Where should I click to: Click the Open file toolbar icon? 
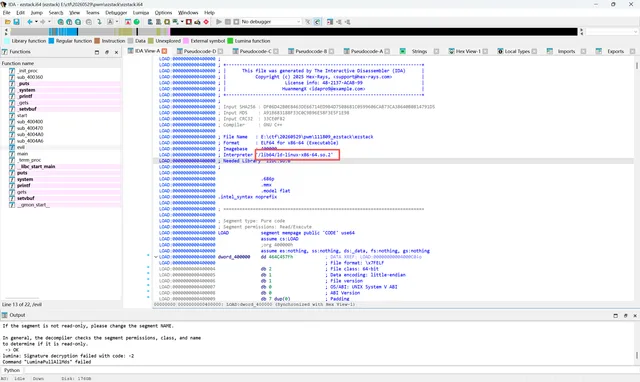click(8, 22)
